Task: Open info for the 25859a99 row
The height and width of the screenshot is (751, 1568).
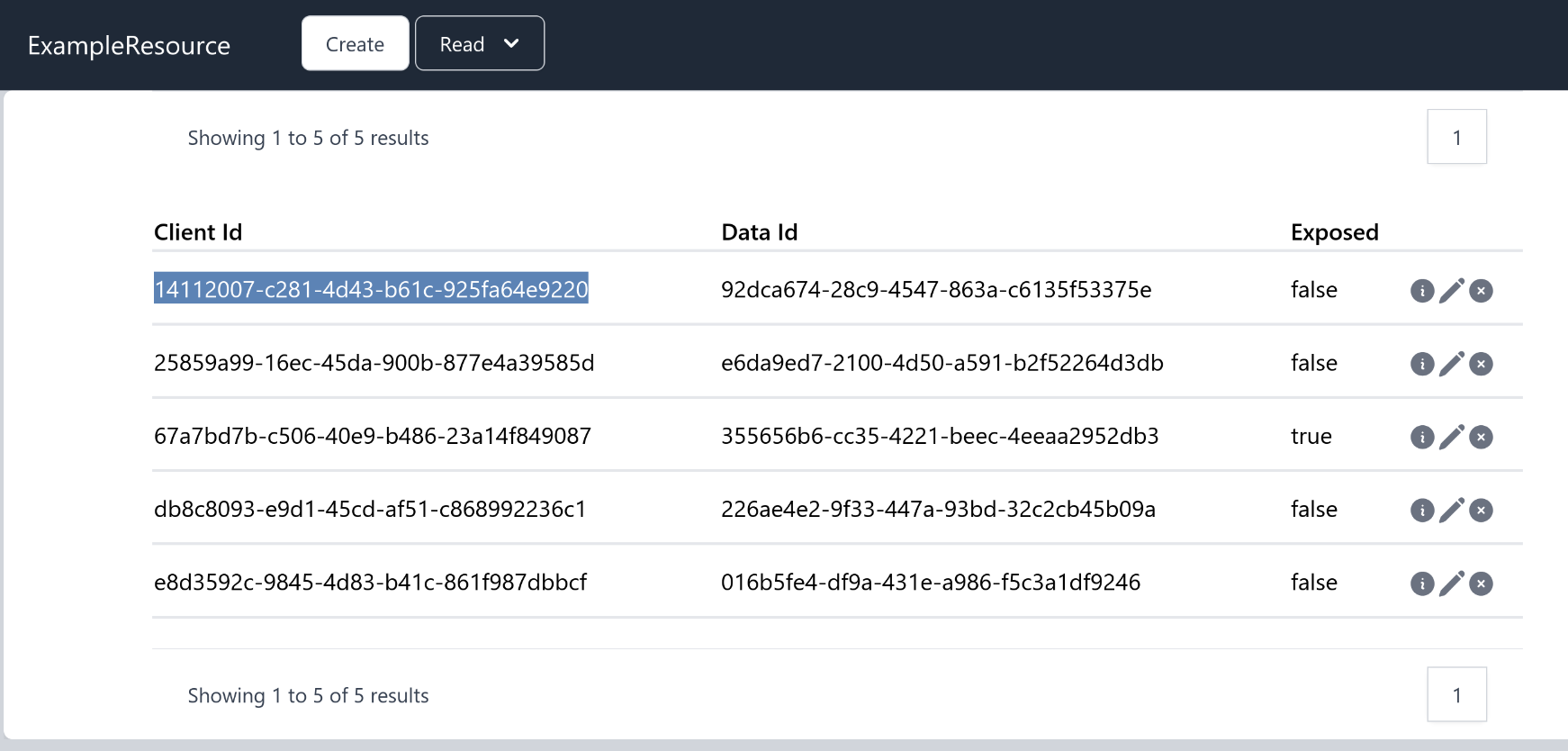Action: point(1421,364)
